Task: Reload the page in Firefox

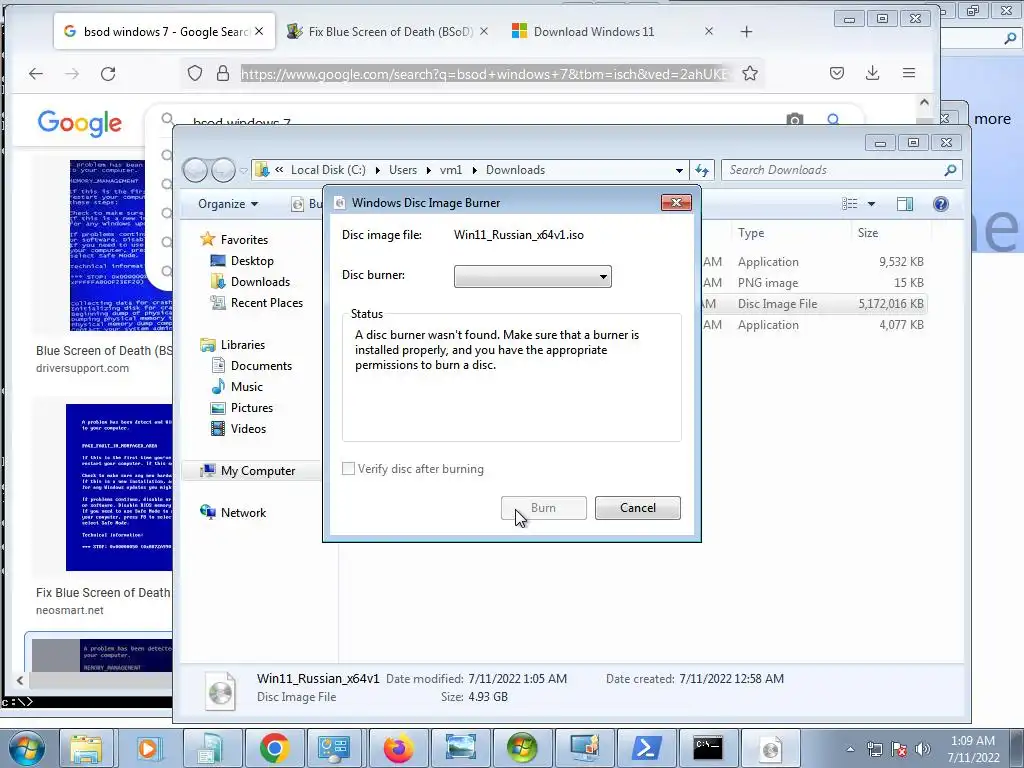Action: 108,73
